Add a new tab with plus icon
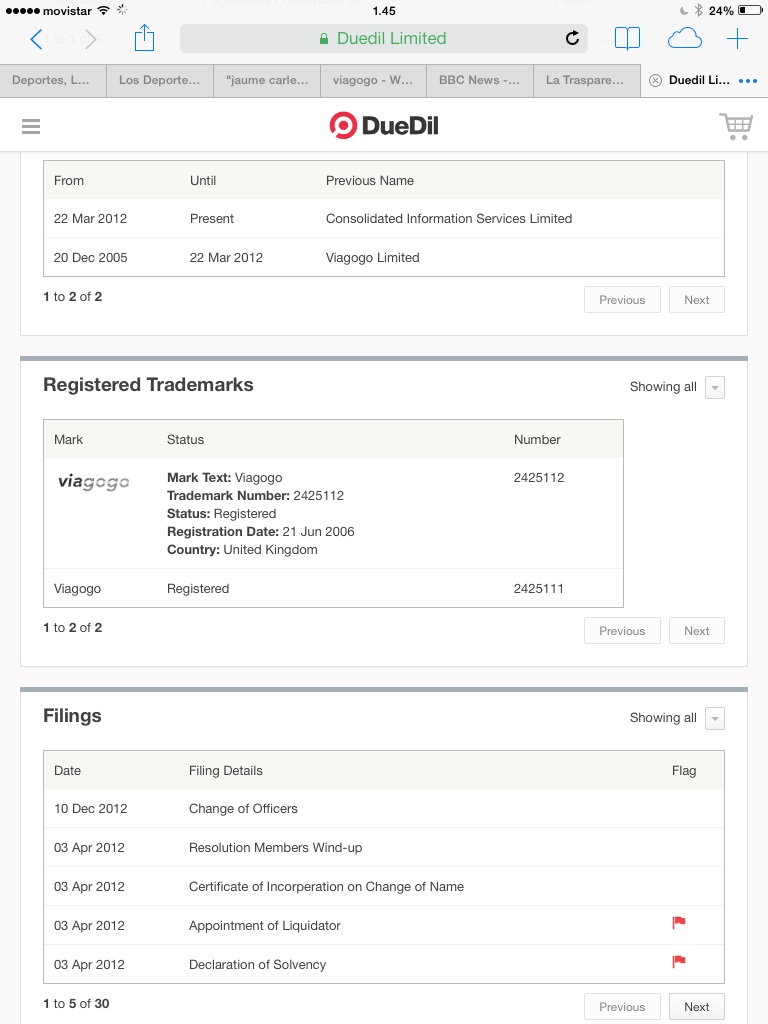 point(737,39)
